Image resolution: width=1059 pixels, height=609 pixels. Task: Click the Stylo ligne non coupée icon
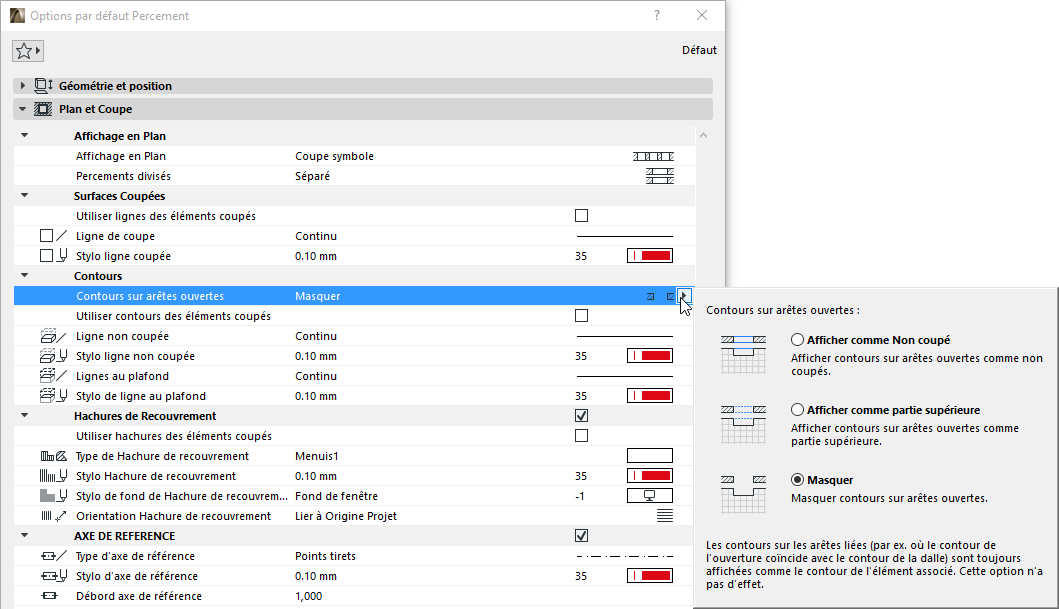pos(53,356)
